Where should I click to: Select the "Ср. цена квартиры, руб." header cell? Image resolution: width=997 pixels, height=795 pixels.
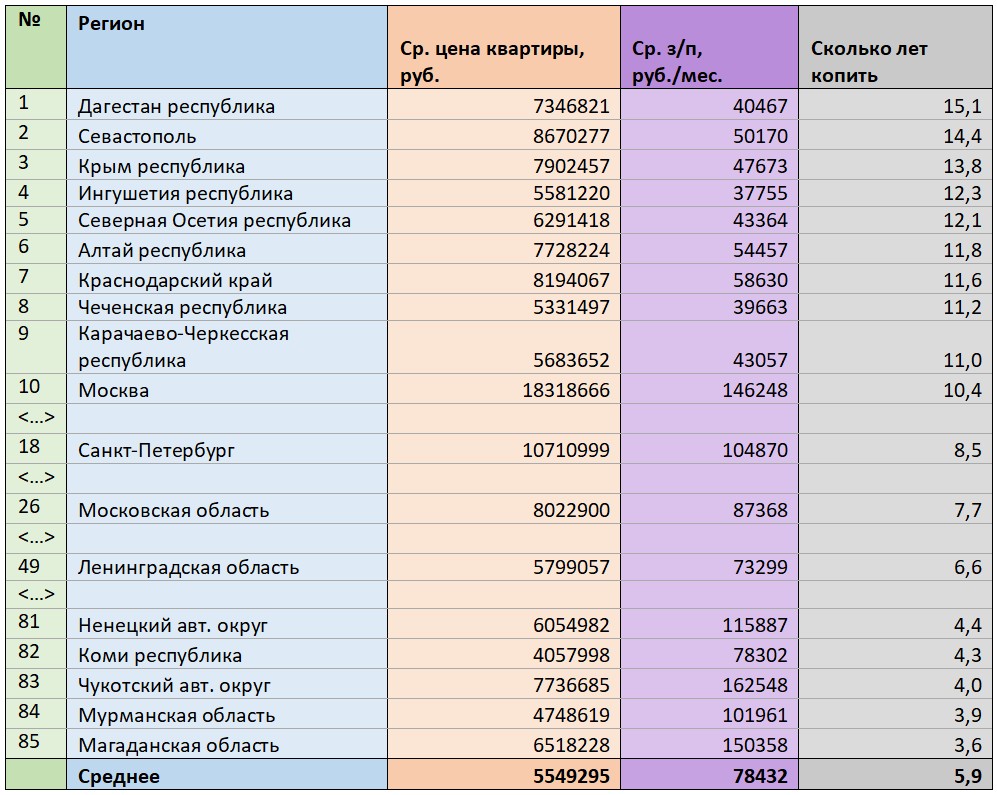click(x=492, y=62)
